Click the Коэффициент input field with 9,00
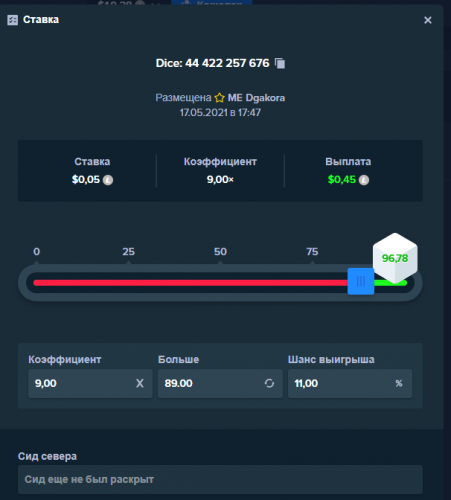Image resolution: width=451 pixels, height=500 pixels. 90,383
